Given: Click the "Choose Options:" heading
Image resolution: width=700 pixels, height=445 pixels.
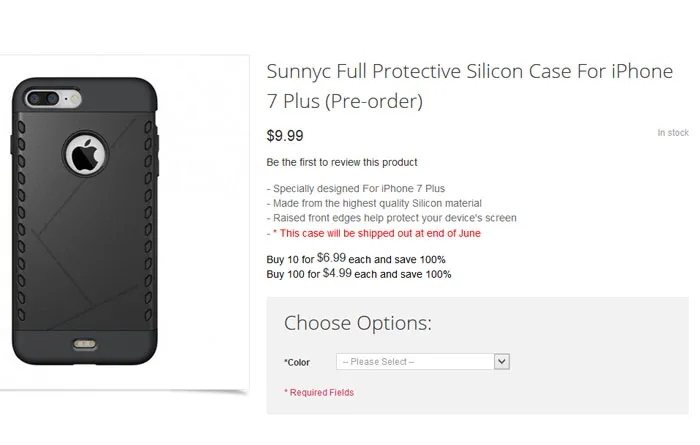Looking at the screenshot, I should point(358,323).
